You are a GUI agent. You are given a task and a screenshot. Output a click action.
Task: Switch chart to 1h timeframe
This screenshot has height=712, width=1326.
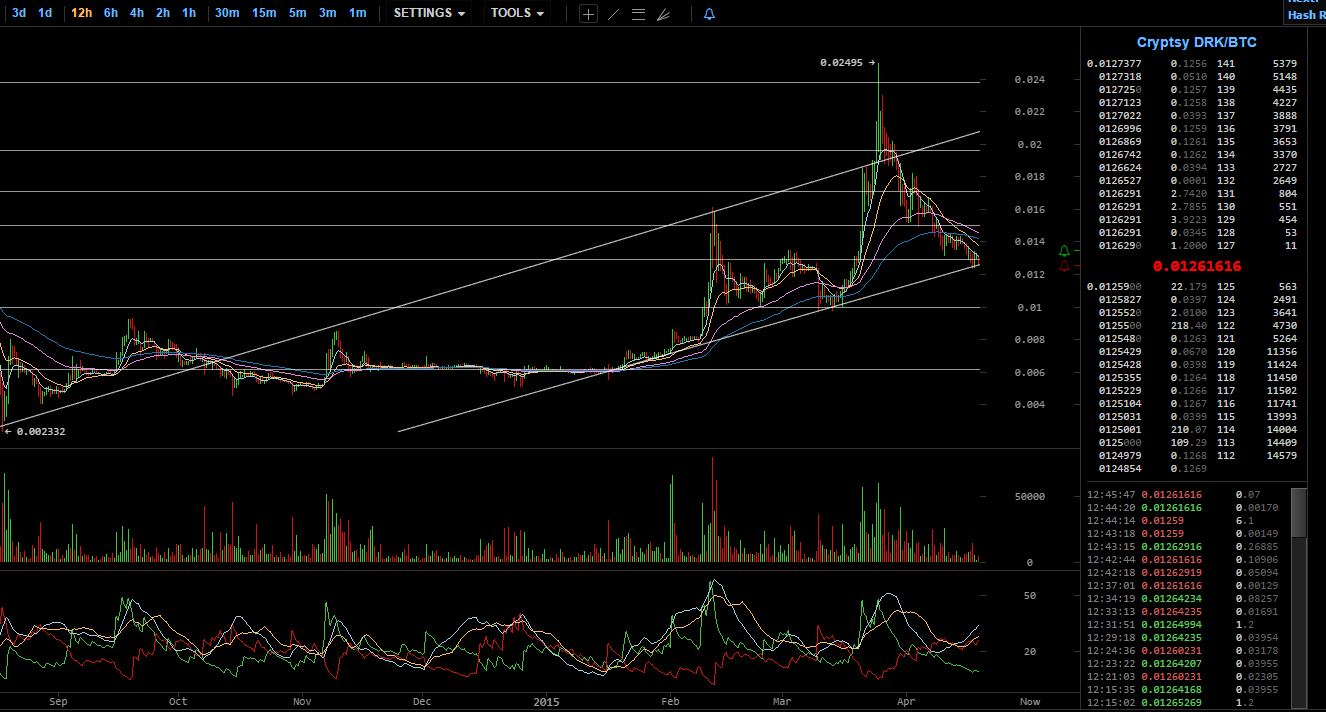pos(189,13)
